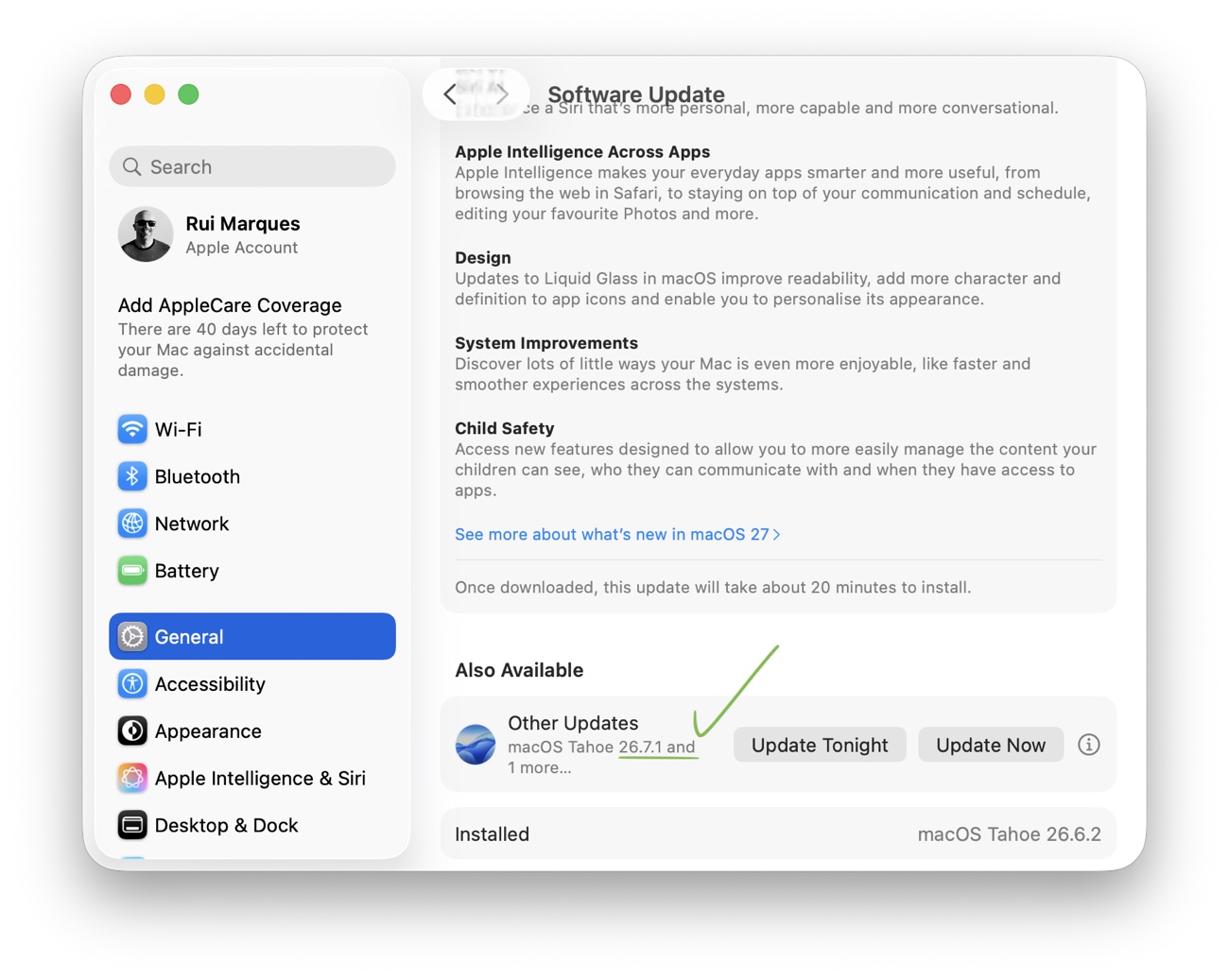Open Apple Intelligence & Siri settings
The image size is (1229, 980).
point(252,778)
